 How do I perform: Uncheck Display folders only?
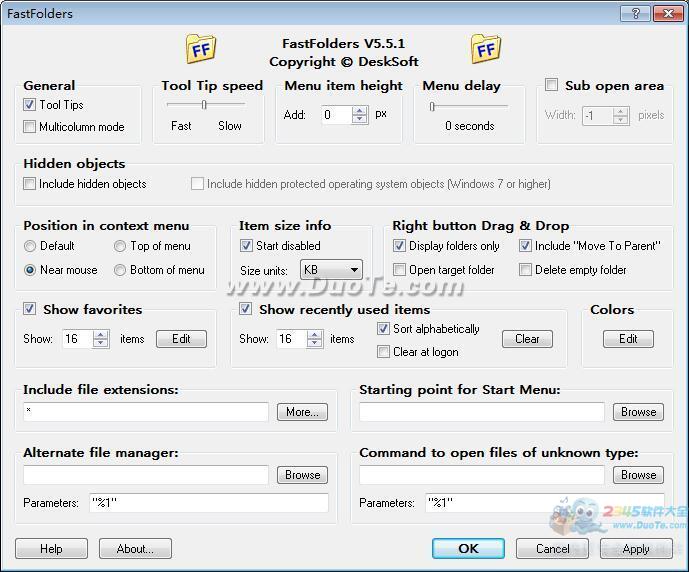coord(399,246)
